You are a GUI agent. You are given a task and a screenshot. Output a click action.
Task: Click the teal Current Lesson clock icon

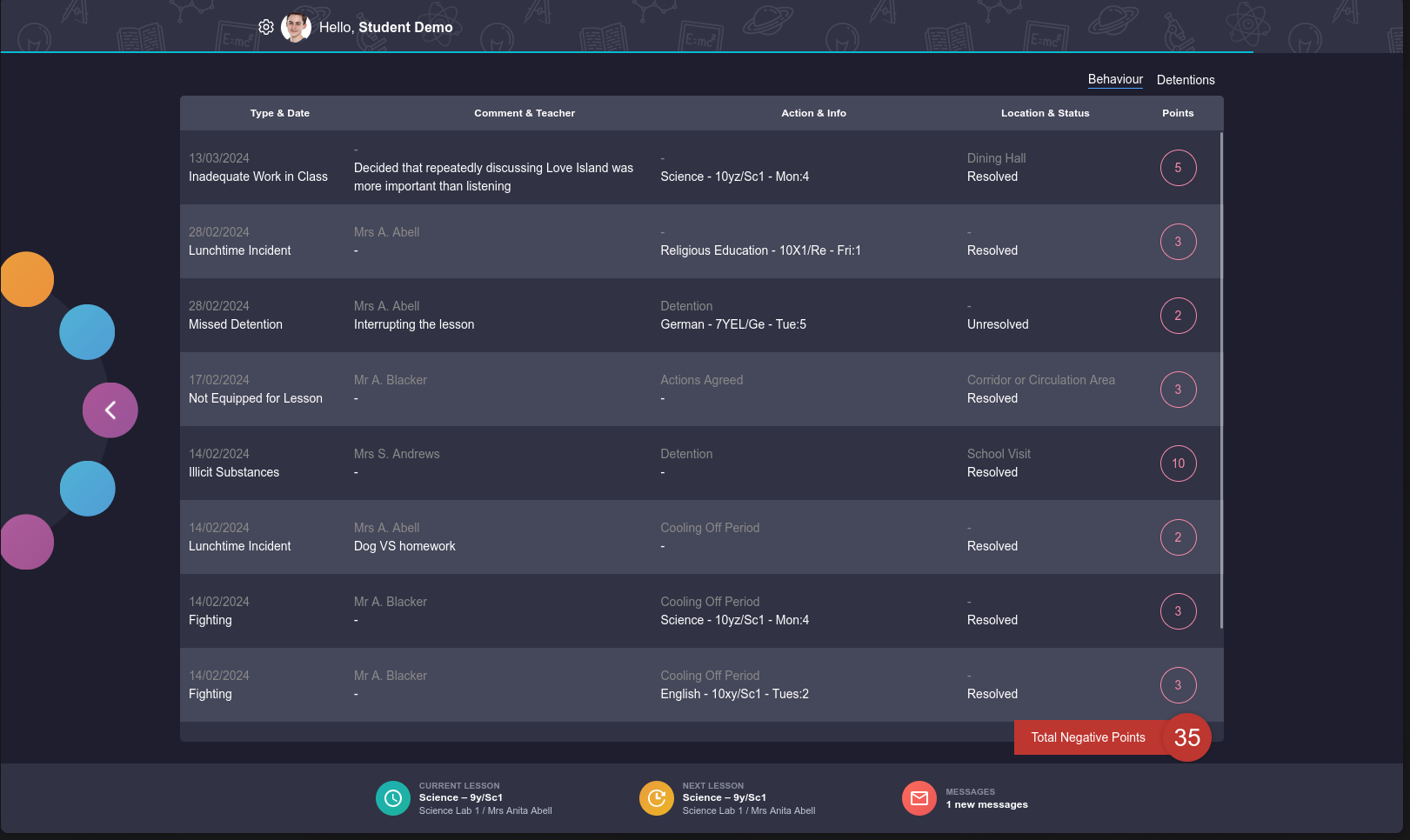point(393,798)
